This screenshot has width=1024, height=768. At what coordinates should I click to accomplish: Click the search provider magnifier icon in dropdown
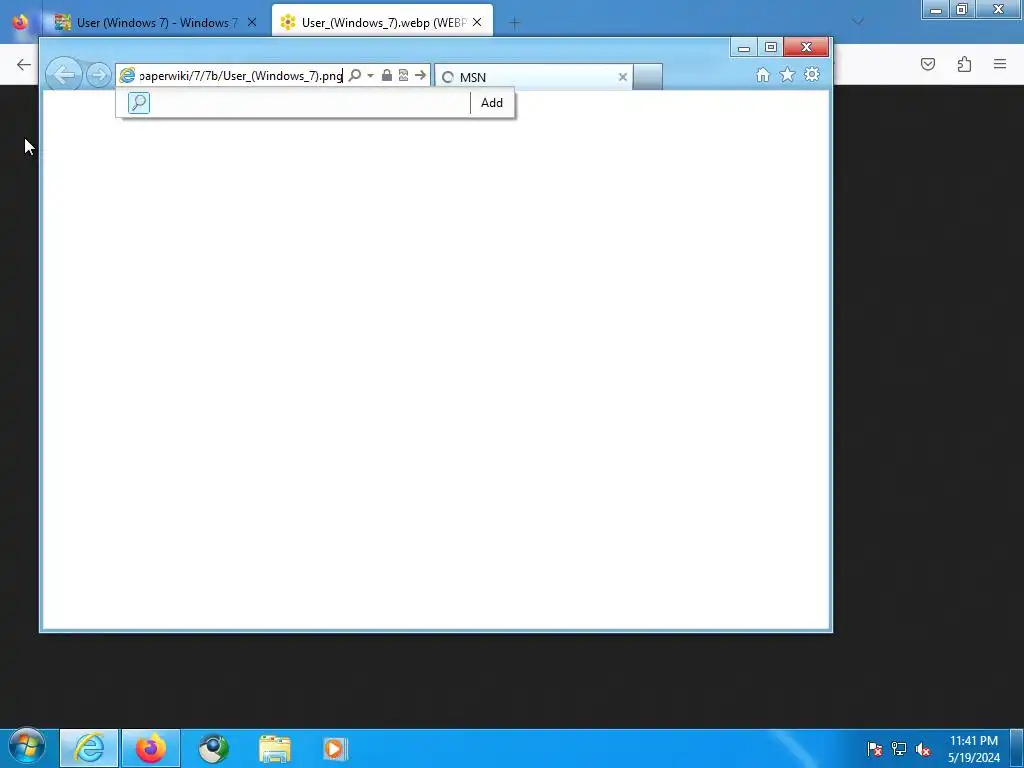[138, 103]
